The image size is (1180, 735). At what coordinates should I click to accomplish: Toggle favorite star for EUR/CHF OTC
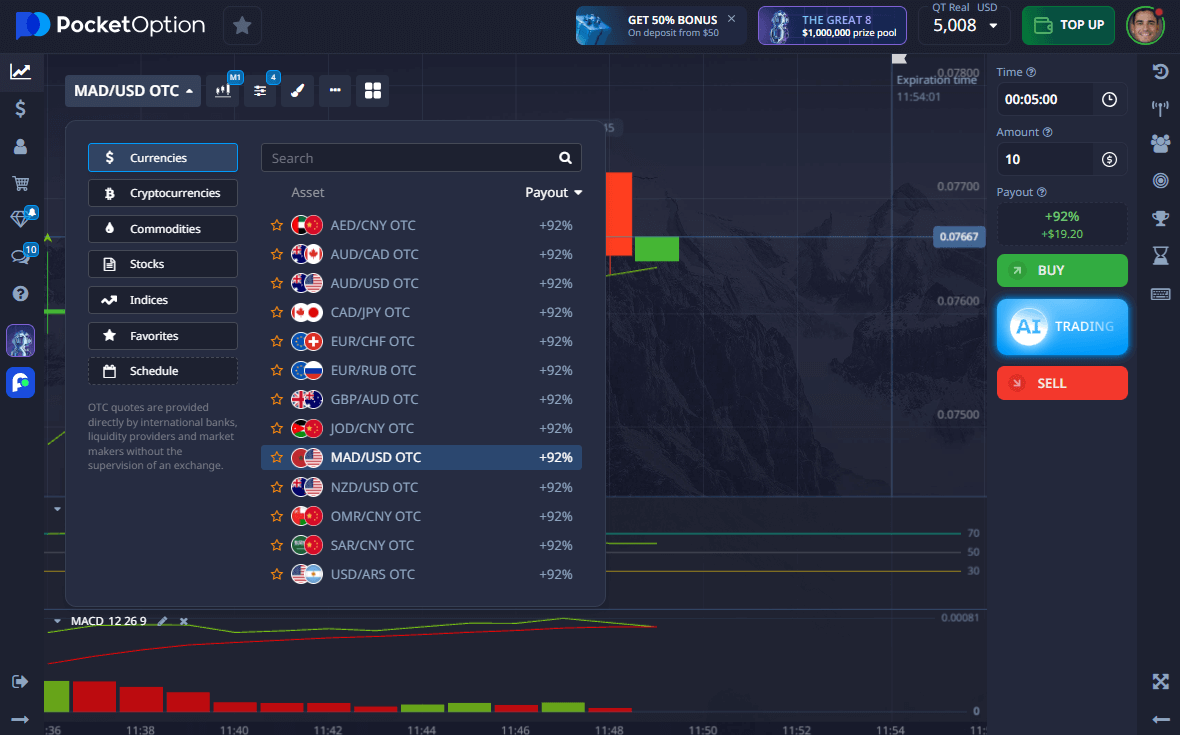click(277, 342)
